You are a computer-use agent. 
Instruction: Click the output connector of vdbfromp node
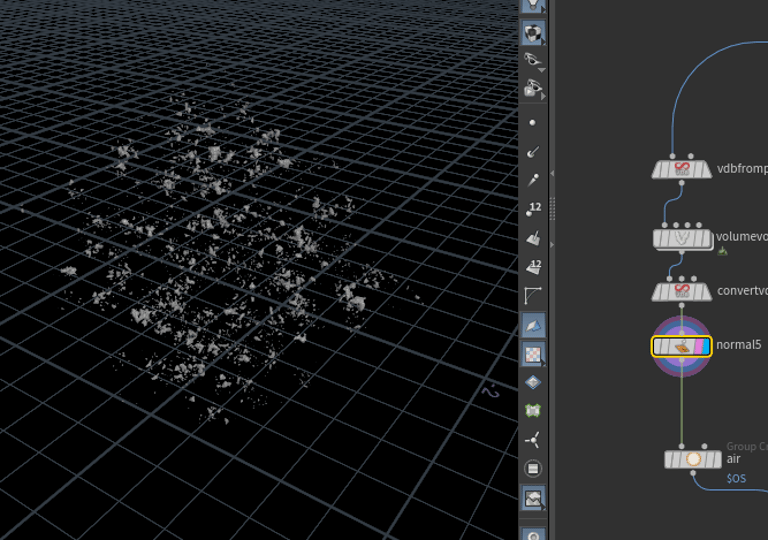pyautogui.click(x=682, y=183)
